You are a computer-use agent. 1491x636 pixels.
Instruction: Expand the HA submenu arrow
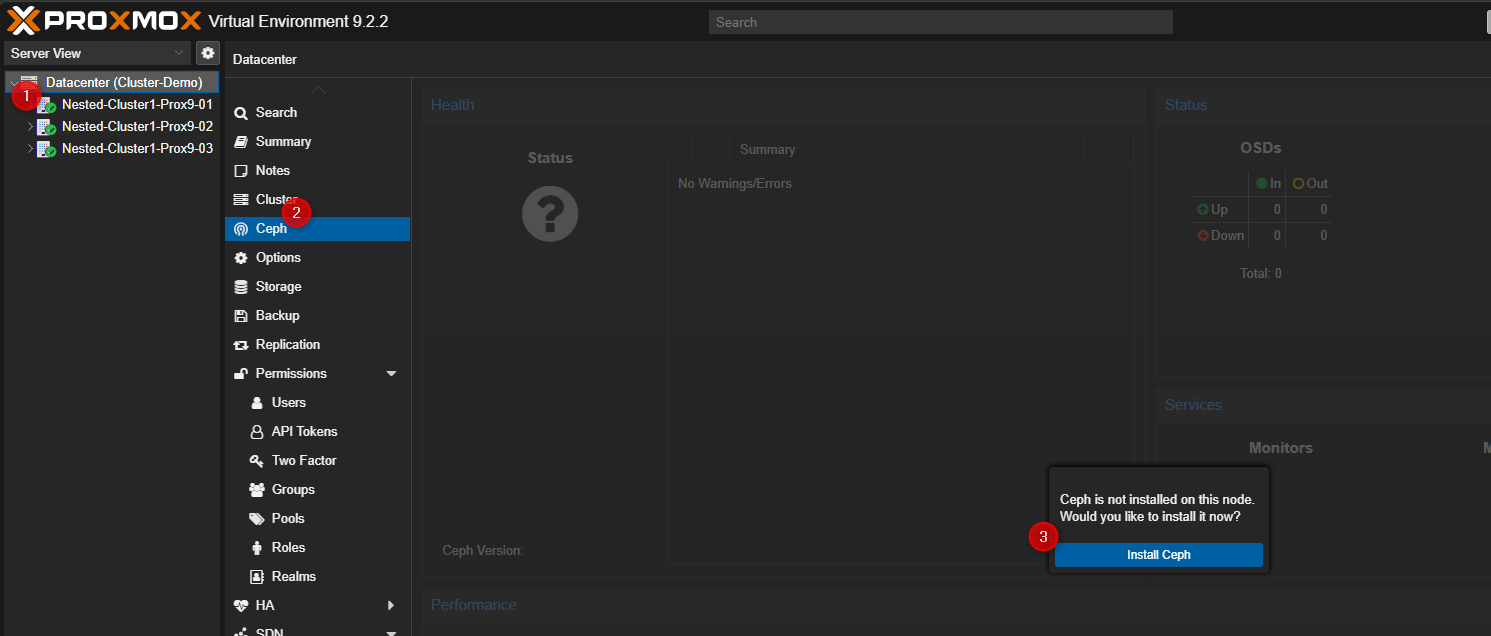391,606
